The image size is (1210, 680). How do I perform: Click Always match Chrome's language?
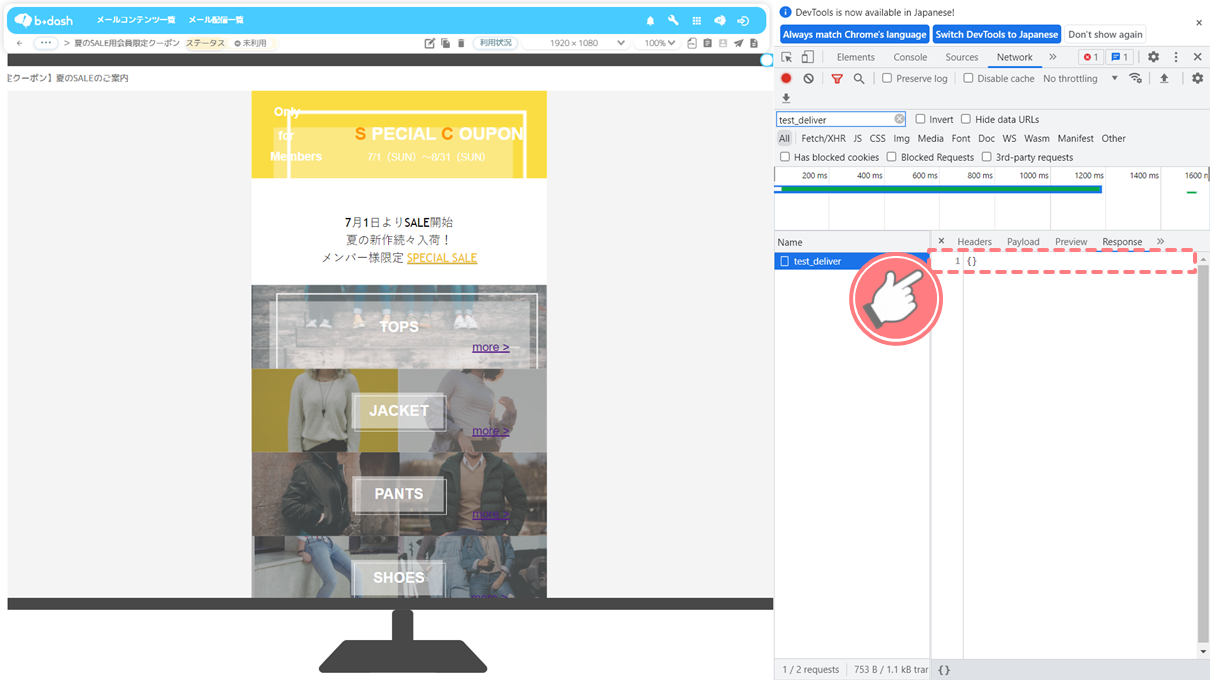click(x=854, y=34)
